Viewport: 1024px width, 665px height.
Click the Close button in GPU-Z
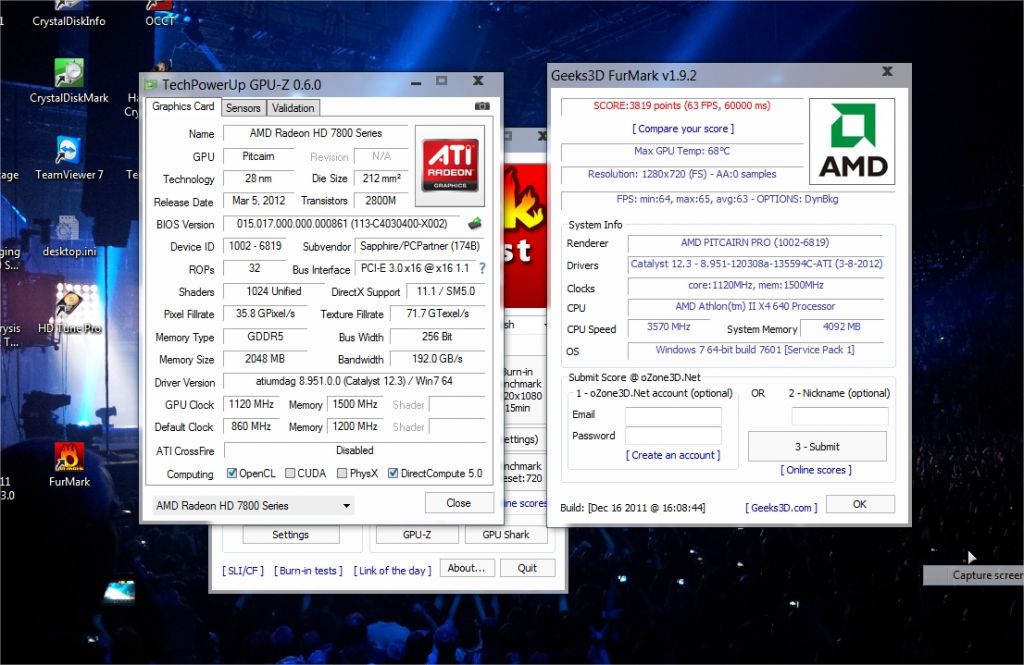[458, 502]
